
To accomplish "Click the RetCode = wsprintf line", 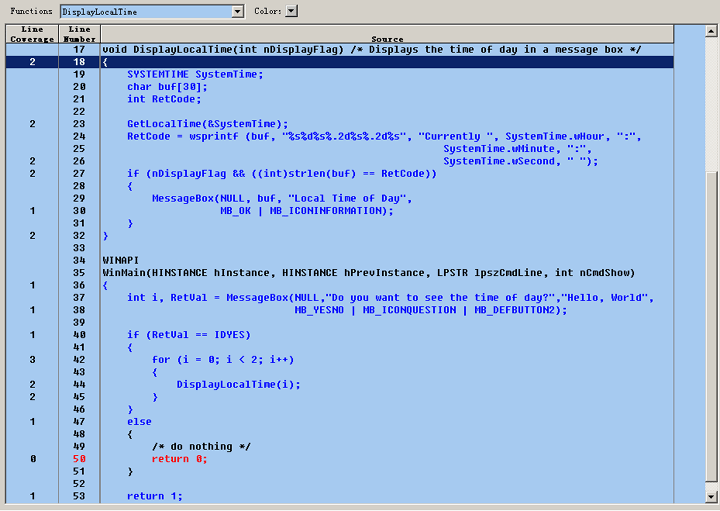I will click(x=384, y=136).
